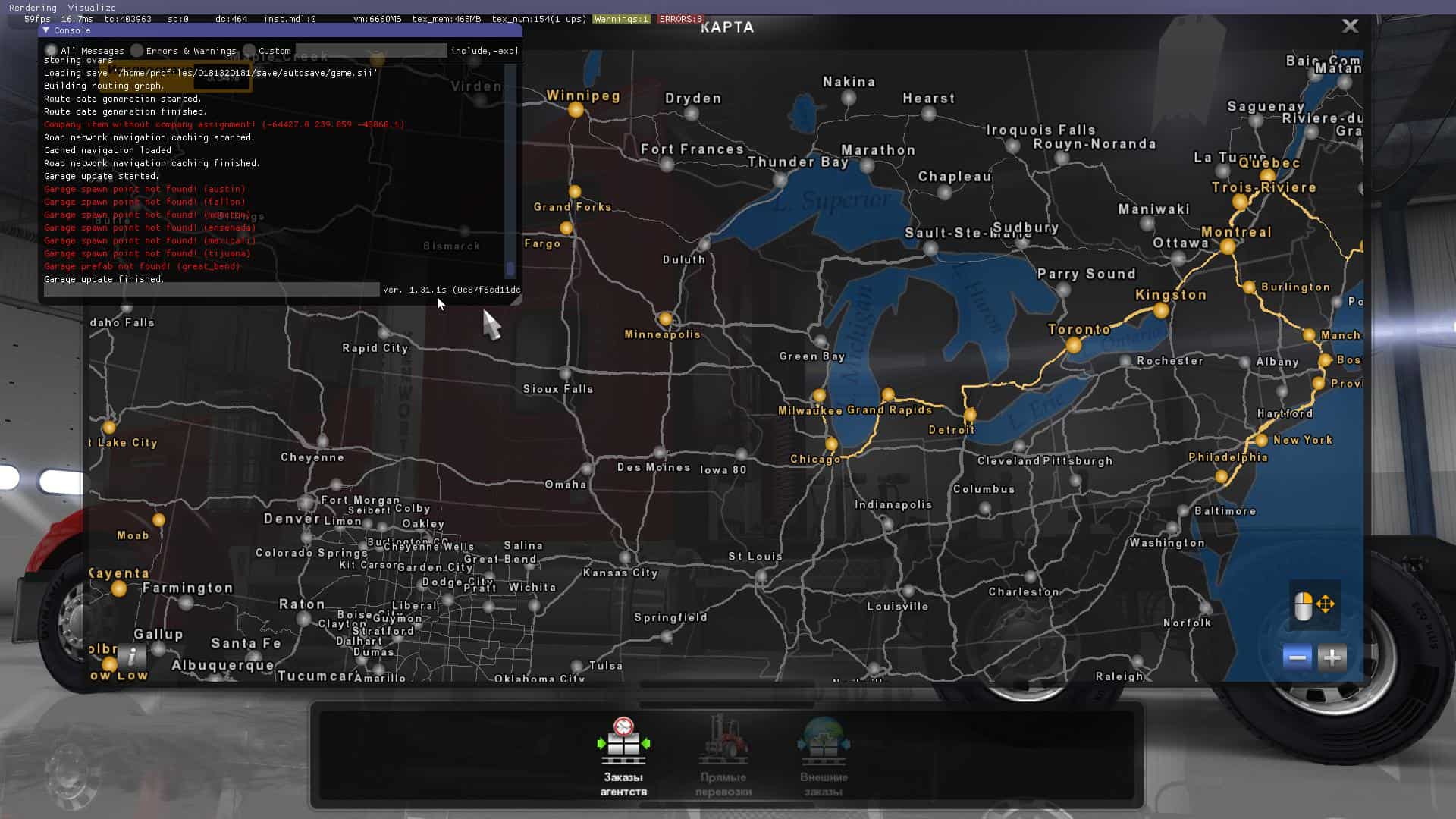Zoom out the map with minus button

[x=1297, y=657]
